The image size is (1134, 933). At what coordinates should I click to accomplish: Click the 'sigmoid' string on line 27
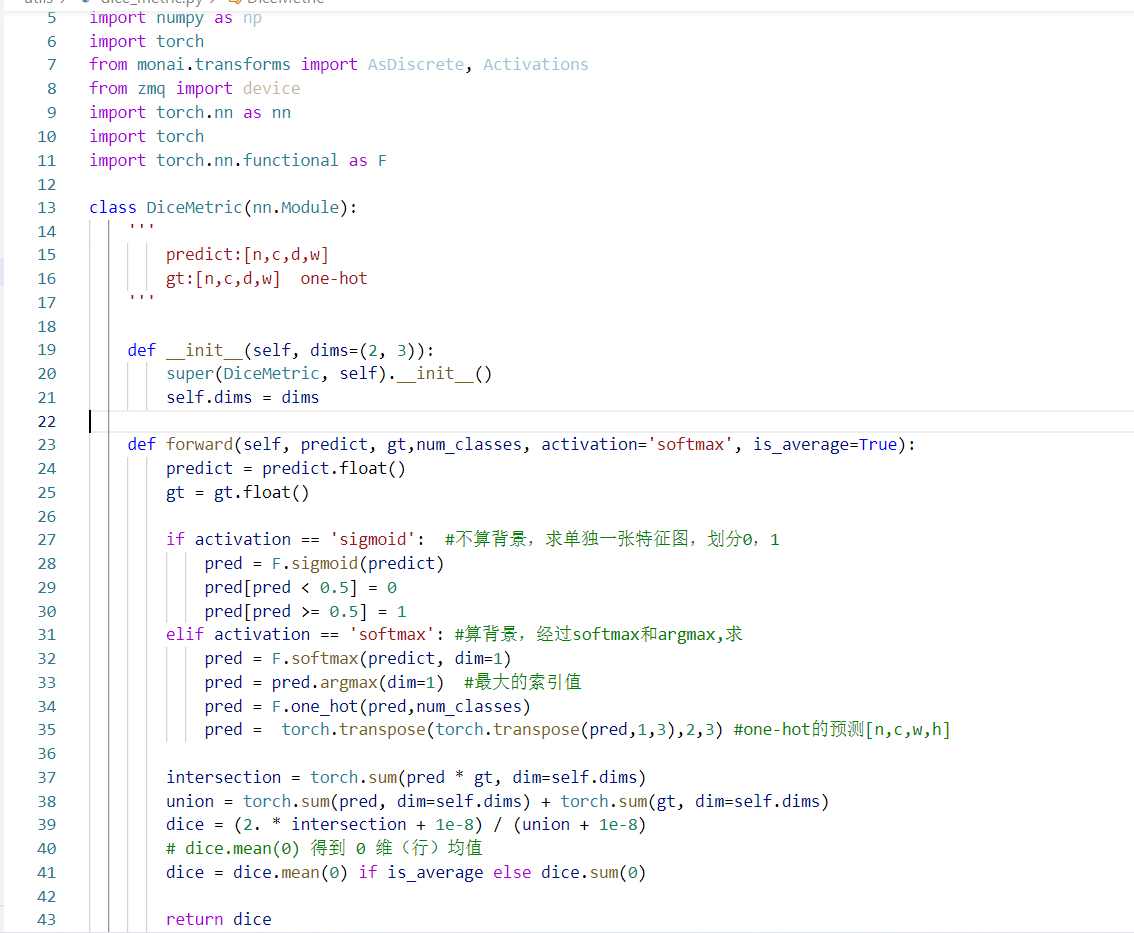point(372,539)
